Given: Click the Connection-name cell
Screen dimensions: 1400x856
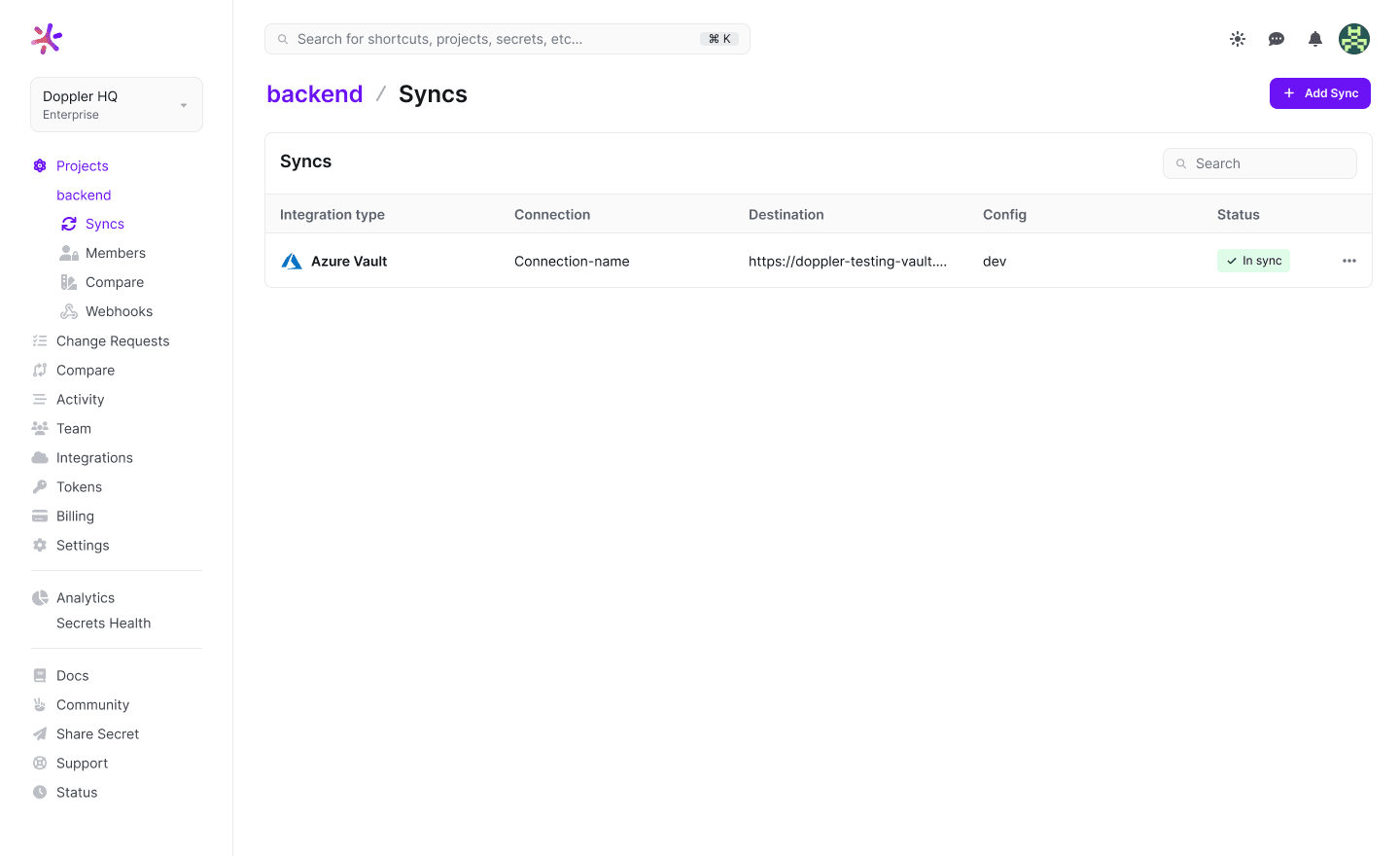Looking at the screenshot, I should (x=572, y=262).
